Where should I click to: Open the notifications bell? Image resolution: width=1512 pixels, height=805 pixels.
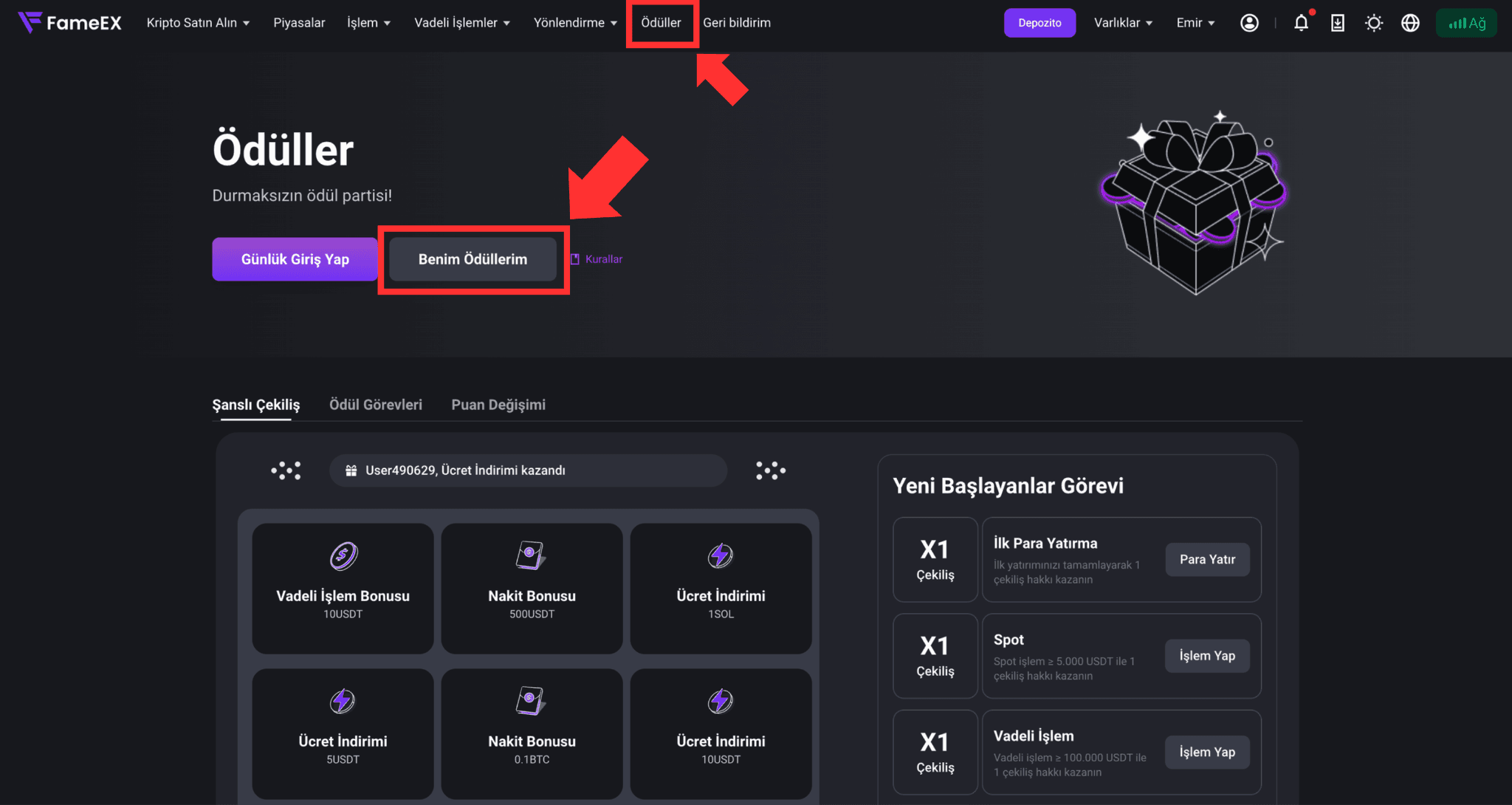coord(1302,23)
